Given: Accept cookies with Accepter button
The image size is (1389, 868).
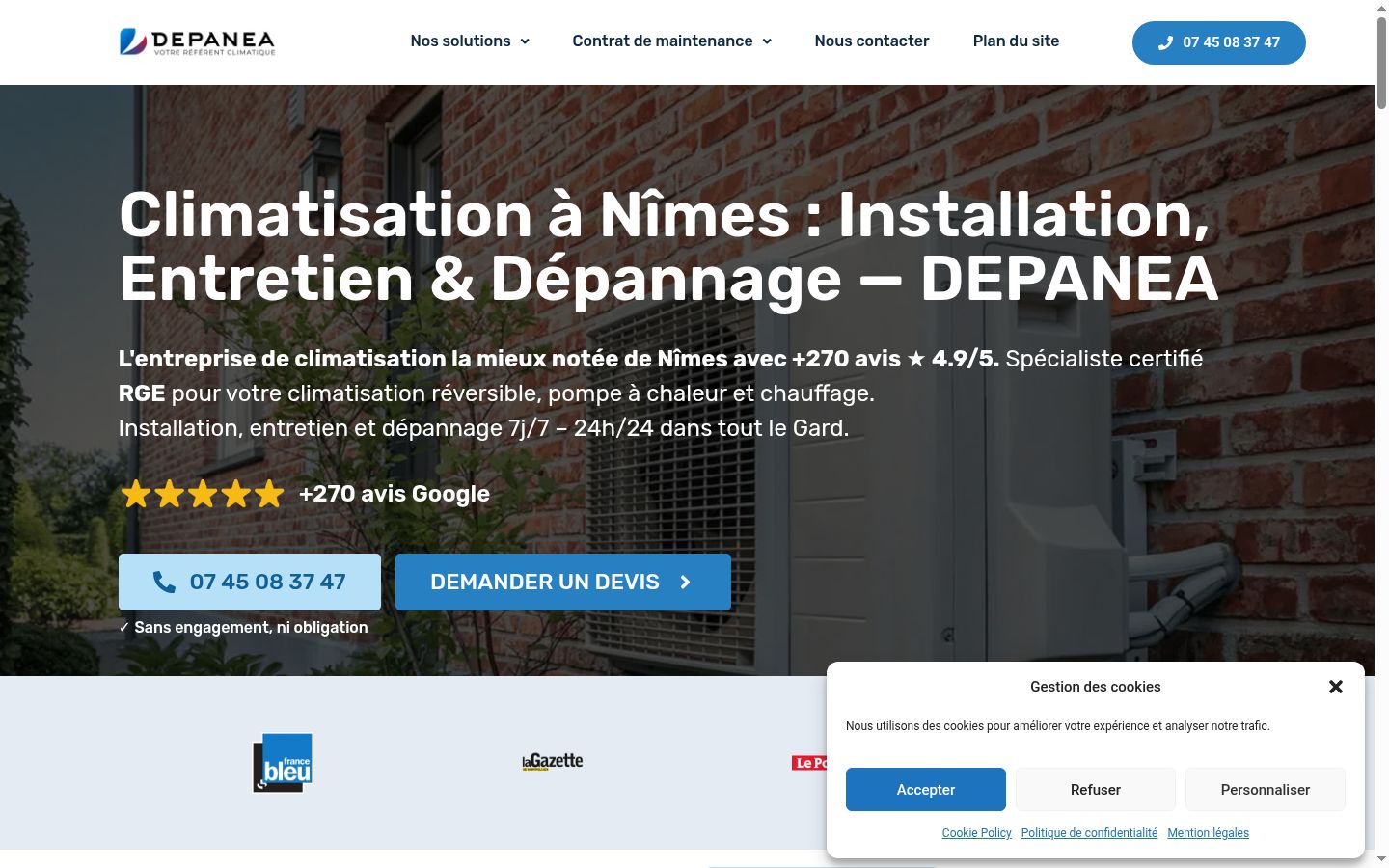Looking at the screenshot, I should tap(926, 789).
